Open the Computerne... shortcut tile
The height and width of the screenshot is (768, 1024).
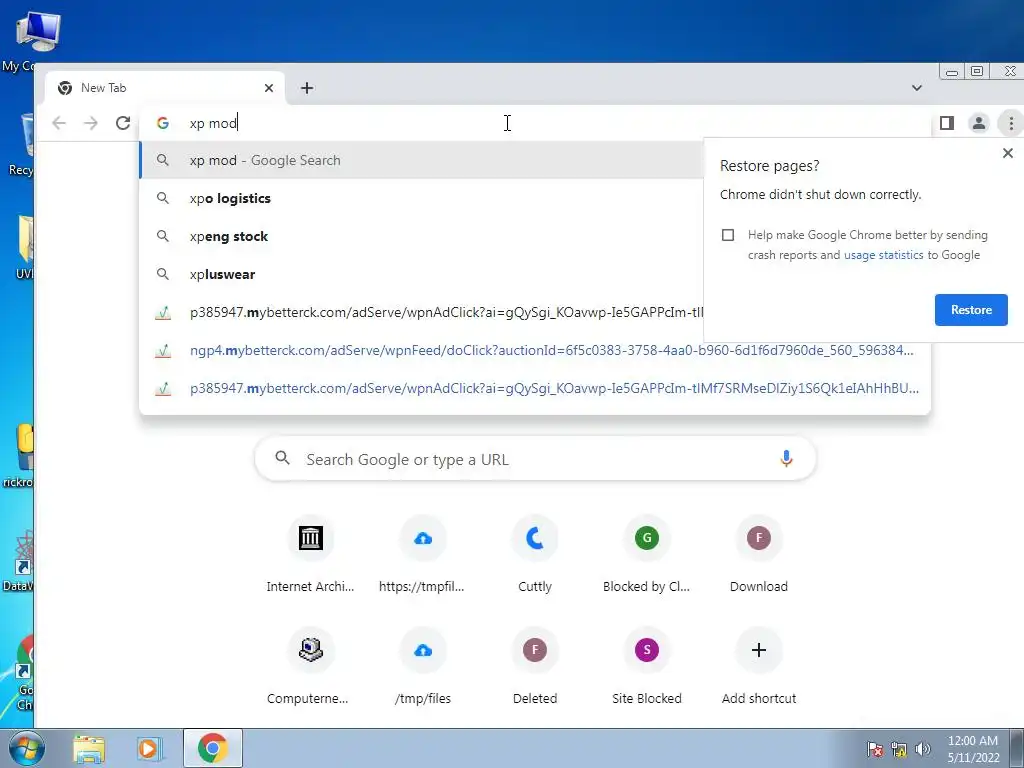click(x=310, y=666)
